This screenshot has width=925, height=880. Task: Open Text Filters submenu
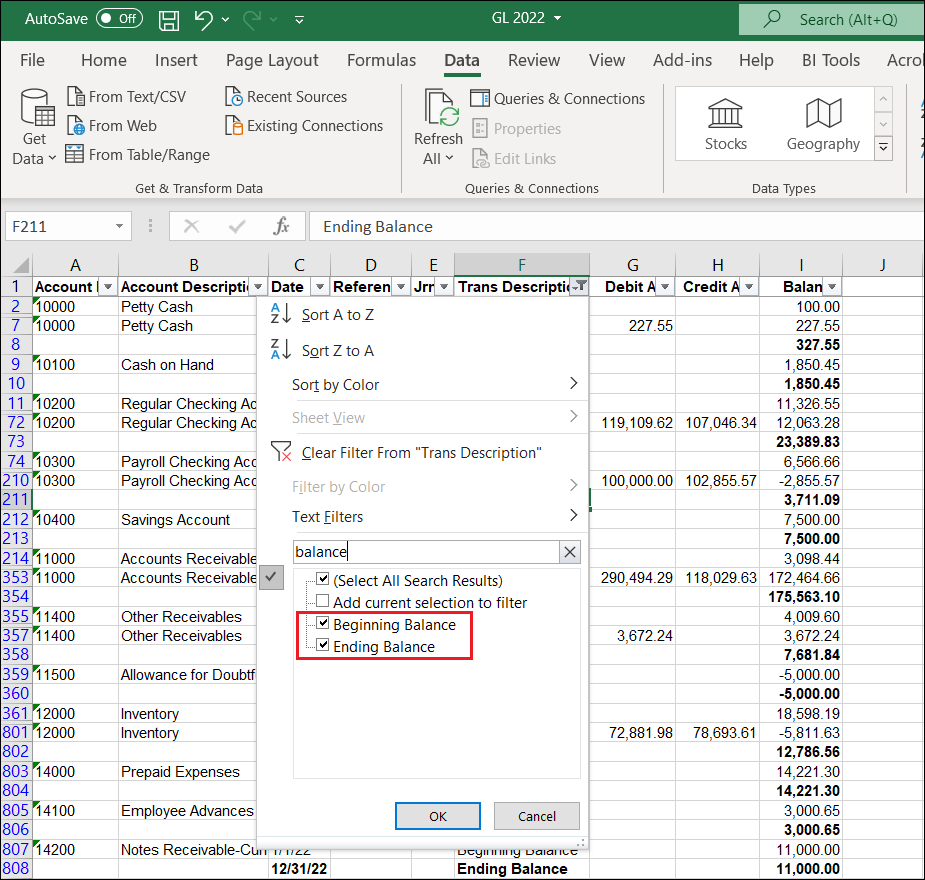click(422, 517)
